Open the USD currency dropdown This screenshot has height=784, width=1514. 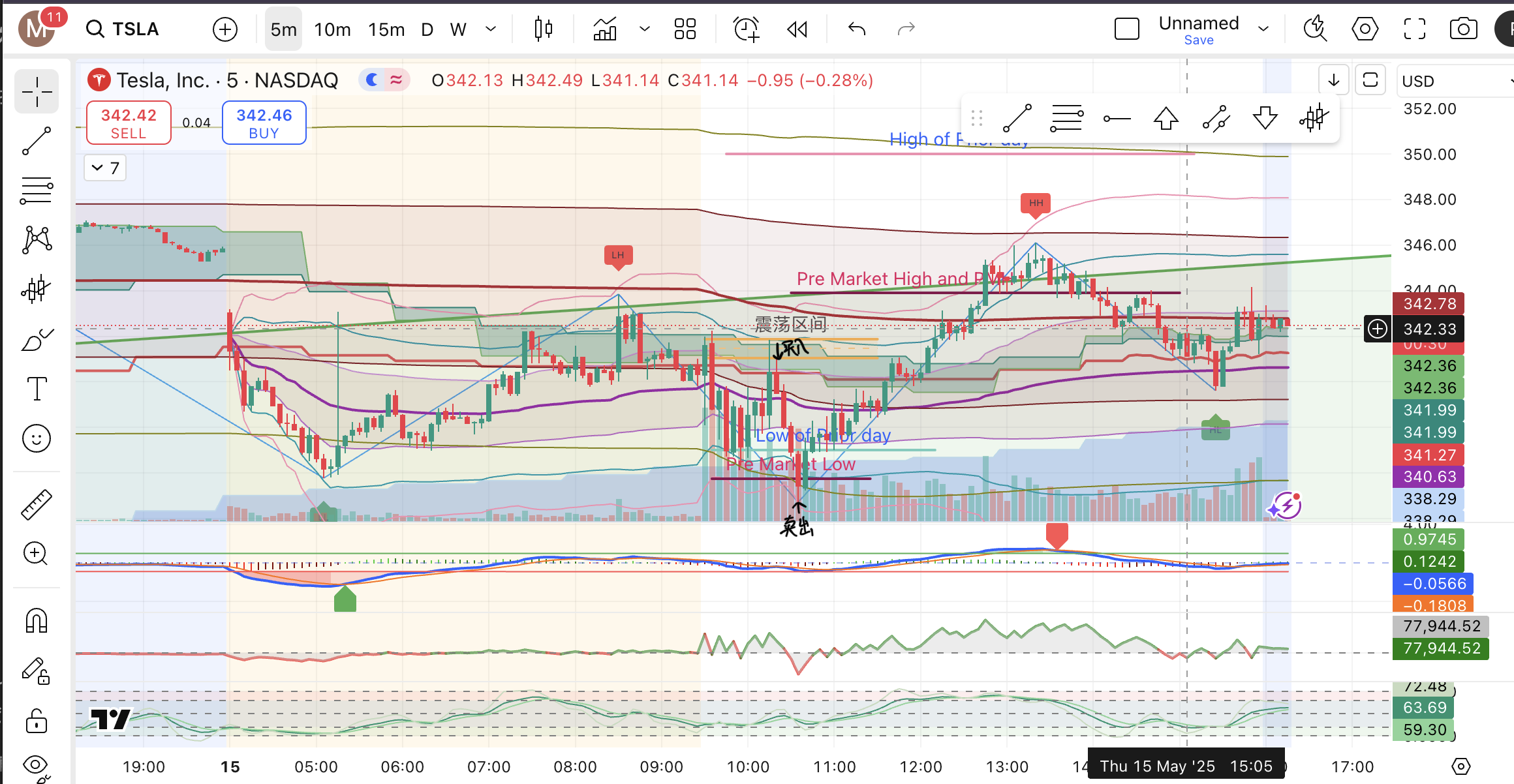pos(1455,81)
